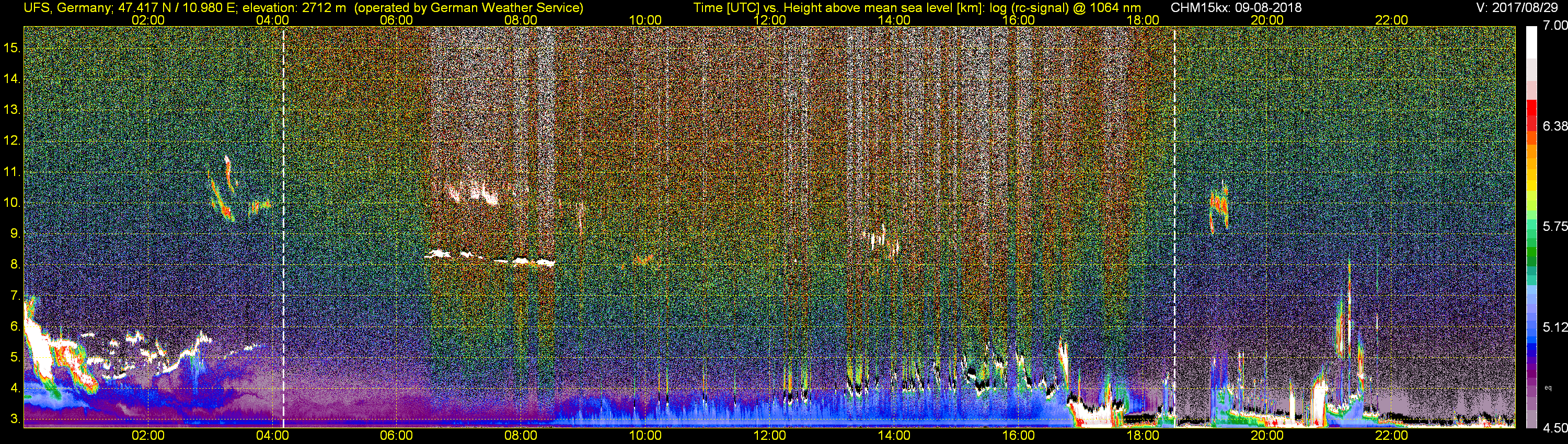Click the 04:00 tick on the lower time axis

coord(272,436)
